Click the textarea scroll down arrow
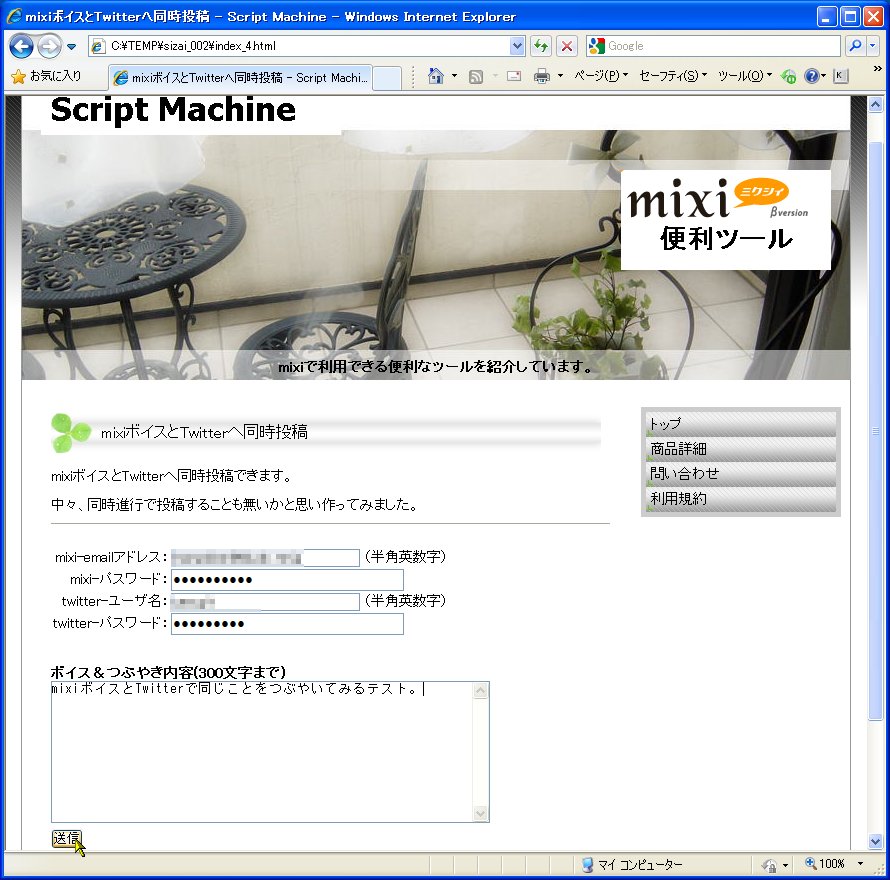The height and width of the screenshot is (880, 890). point(480,813)
